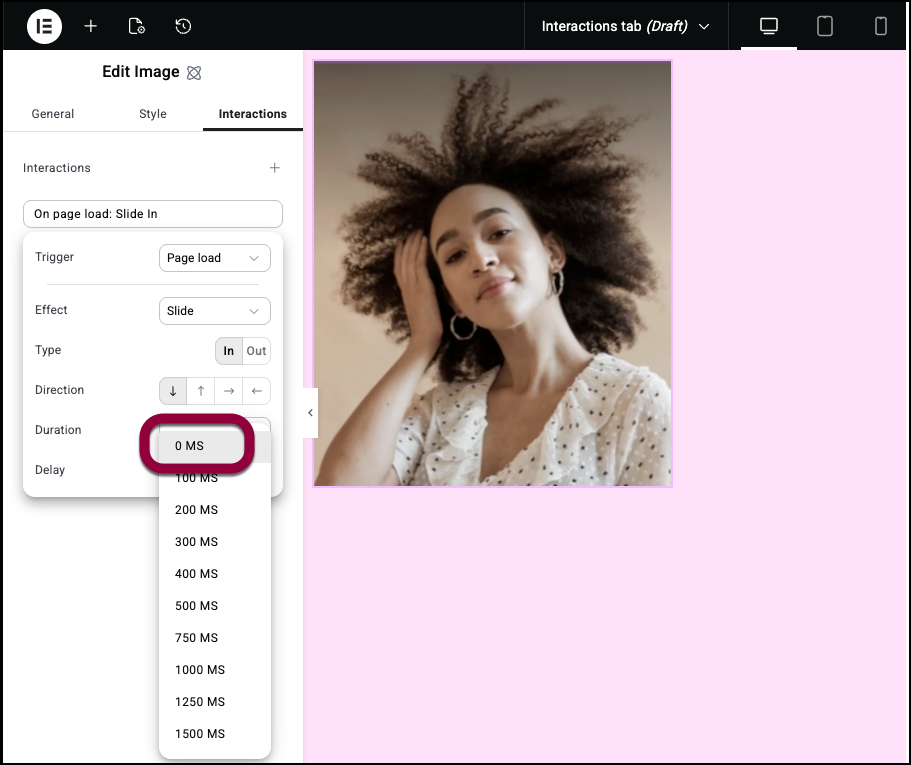
Task: Switch to tablet device view
Action: click(825, 26)
